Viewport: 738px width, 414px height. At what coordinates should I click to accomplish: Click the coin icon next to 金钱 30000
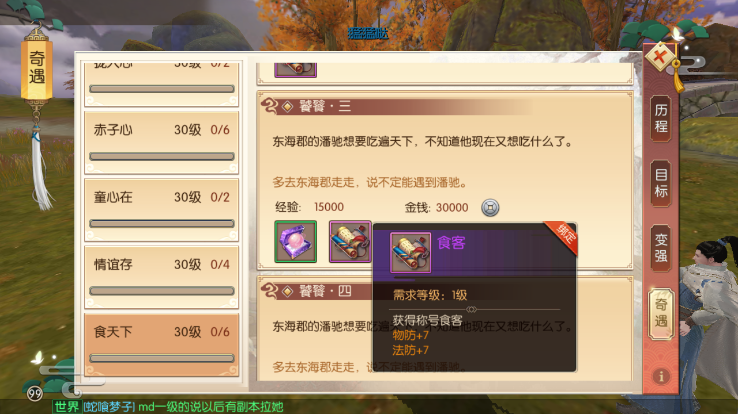tap(490, 207)
